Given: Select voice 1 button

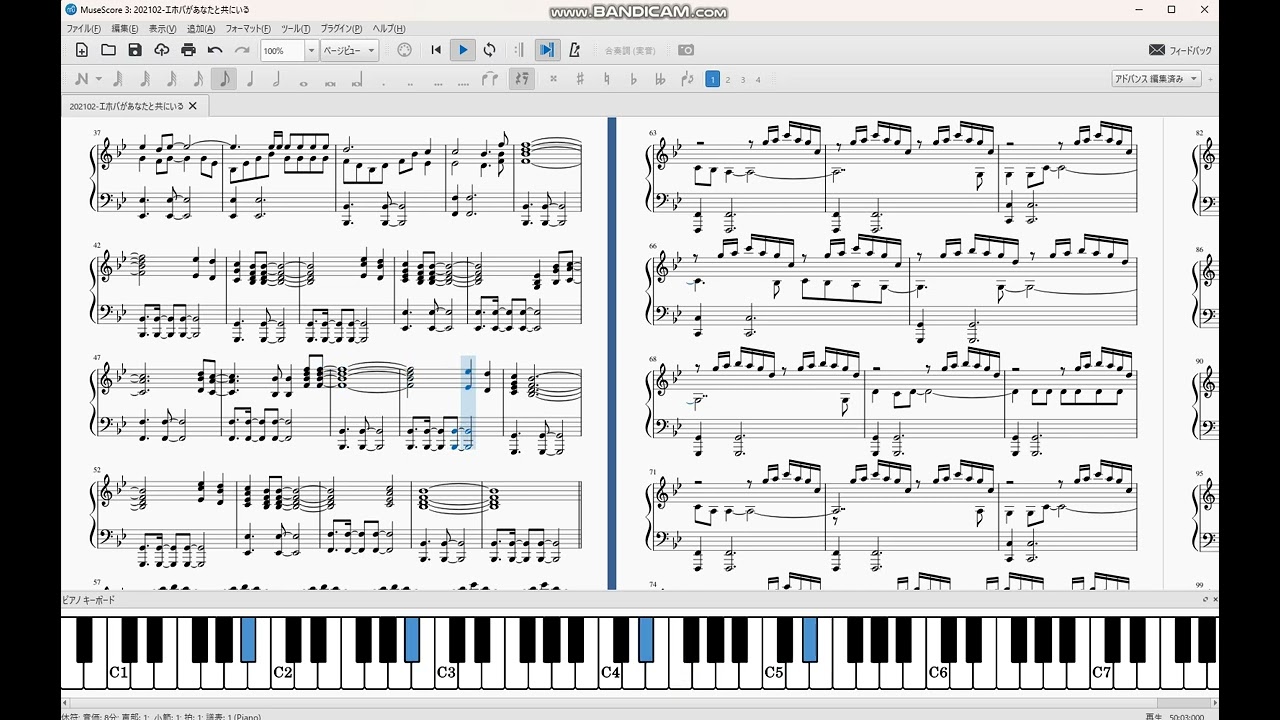Looking at the screenshot, I should click(x=713, y=79).
